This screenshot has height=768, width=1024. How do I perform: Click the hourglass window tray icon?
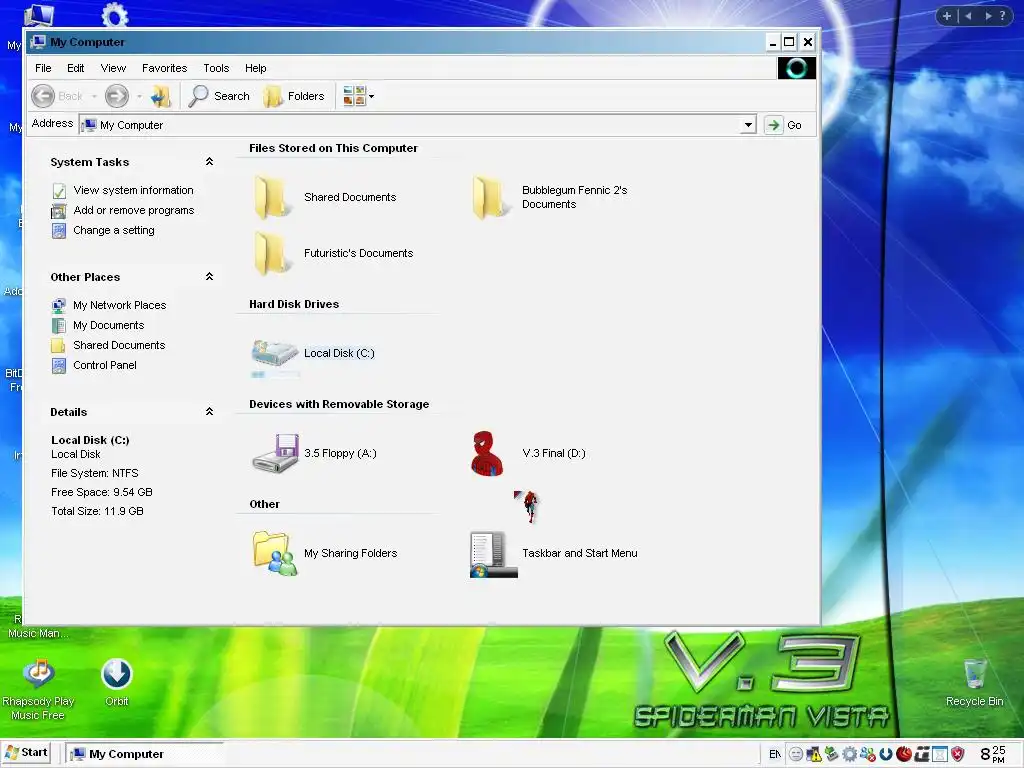(939, 754)
